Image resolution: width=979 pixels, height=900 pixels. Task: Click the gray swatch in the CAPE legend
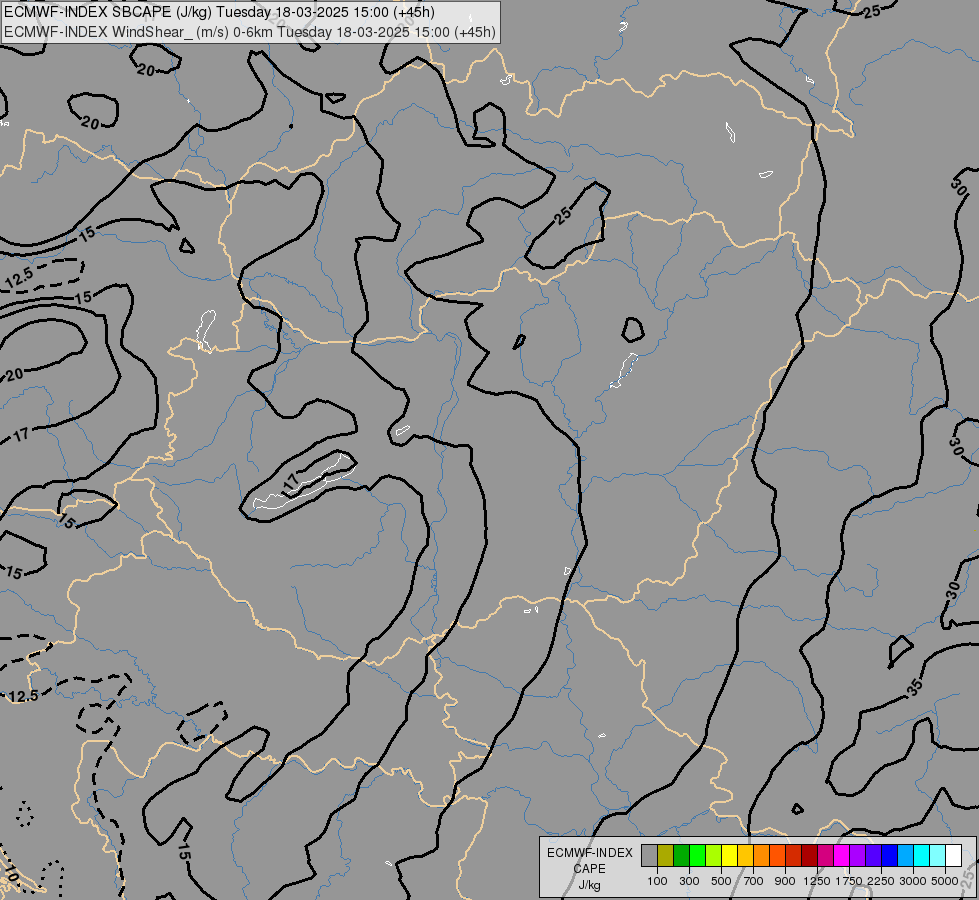[649, 855]
